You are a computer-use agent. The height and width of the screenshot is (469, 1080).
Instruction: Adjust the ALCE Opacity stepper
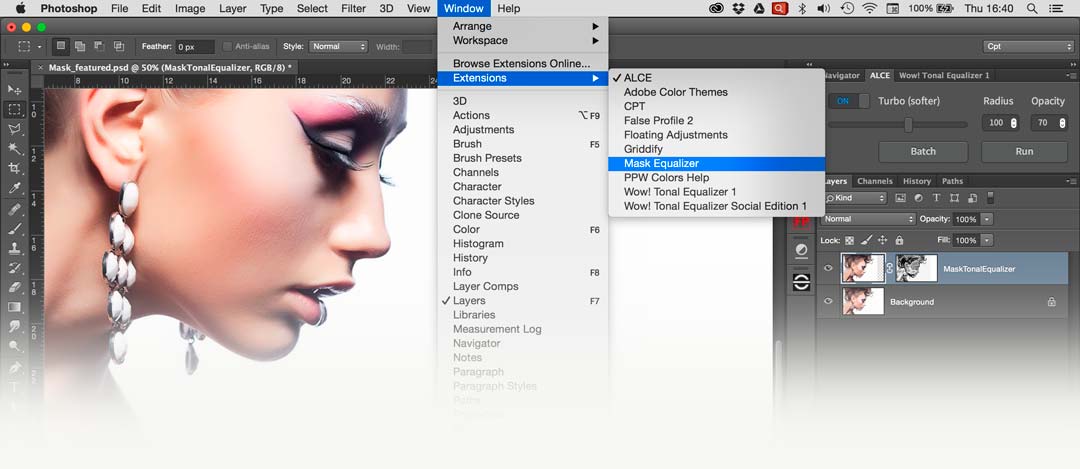click(x=1061, y=123)
